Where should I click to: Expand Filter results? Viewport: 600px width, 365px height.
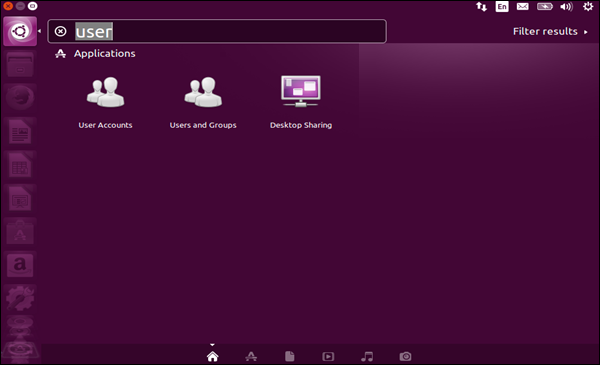click(x=550, y=31)
